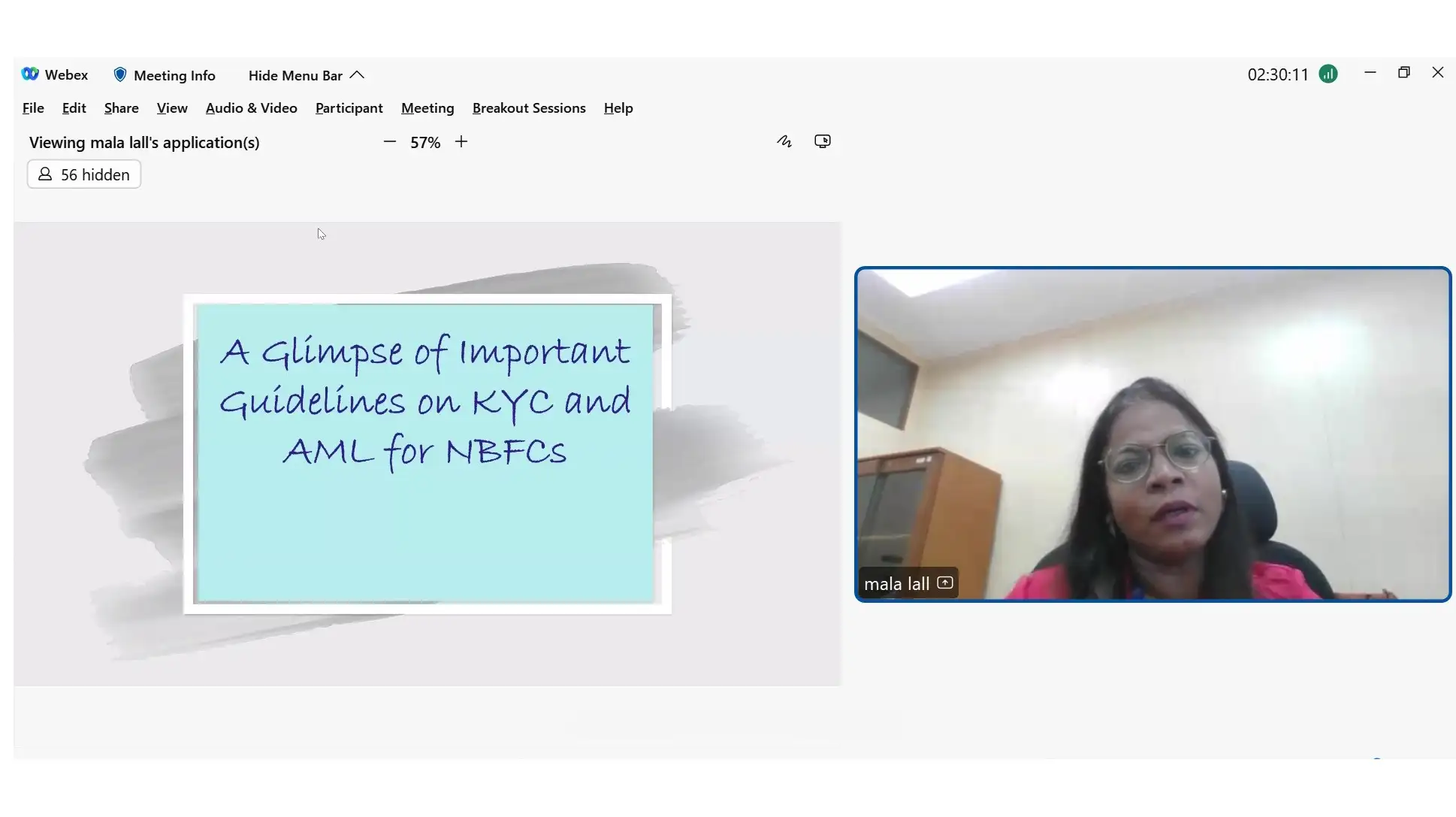Select mala lall's video tile
The image size is (1456, 817).
tap(1152, 434)
